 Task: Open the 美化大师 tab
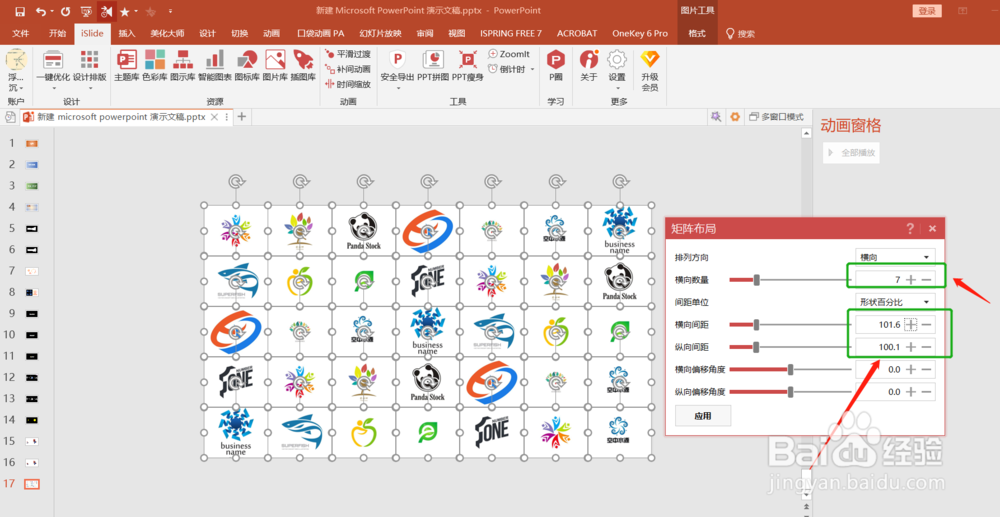click(167, 33)
